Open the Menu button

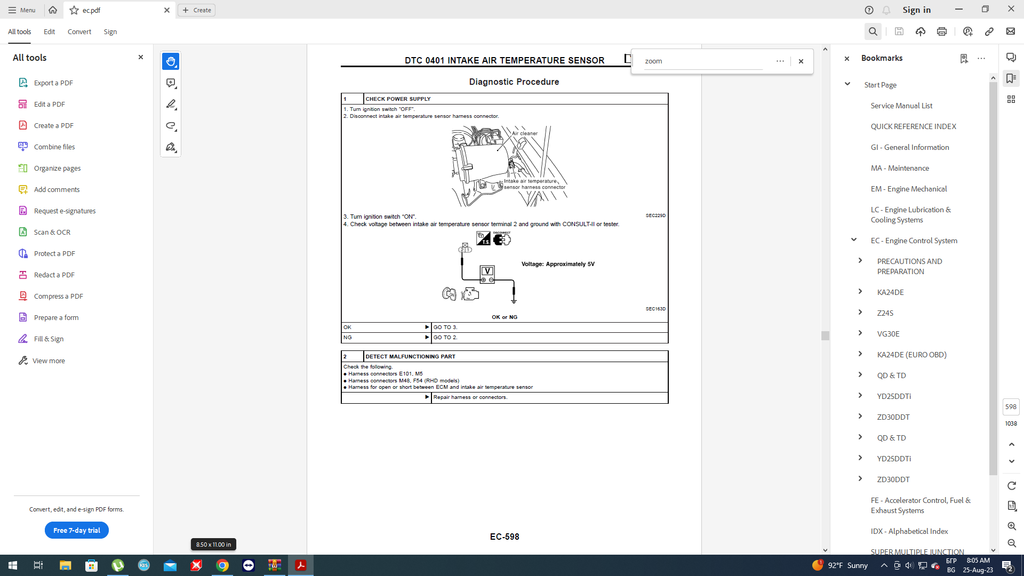click(22, 10)
